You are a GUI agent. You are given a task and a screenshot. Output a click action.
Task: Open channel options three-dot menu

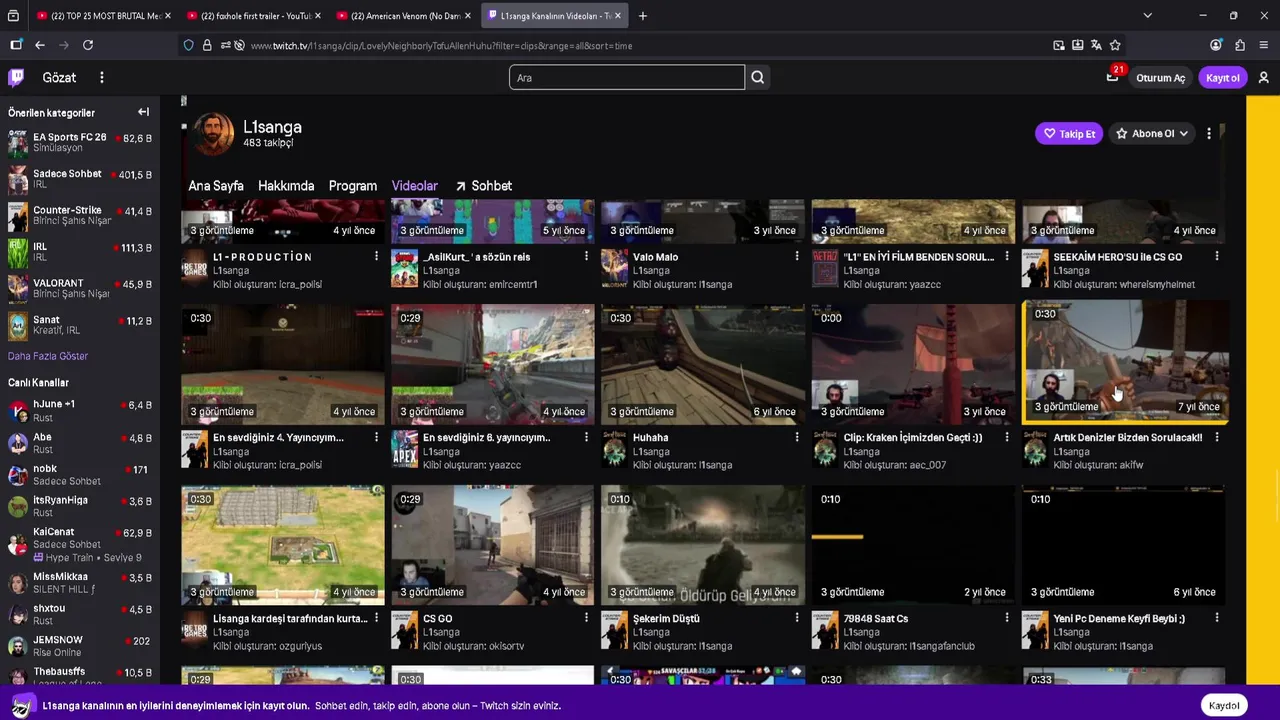pos(1208,133)
